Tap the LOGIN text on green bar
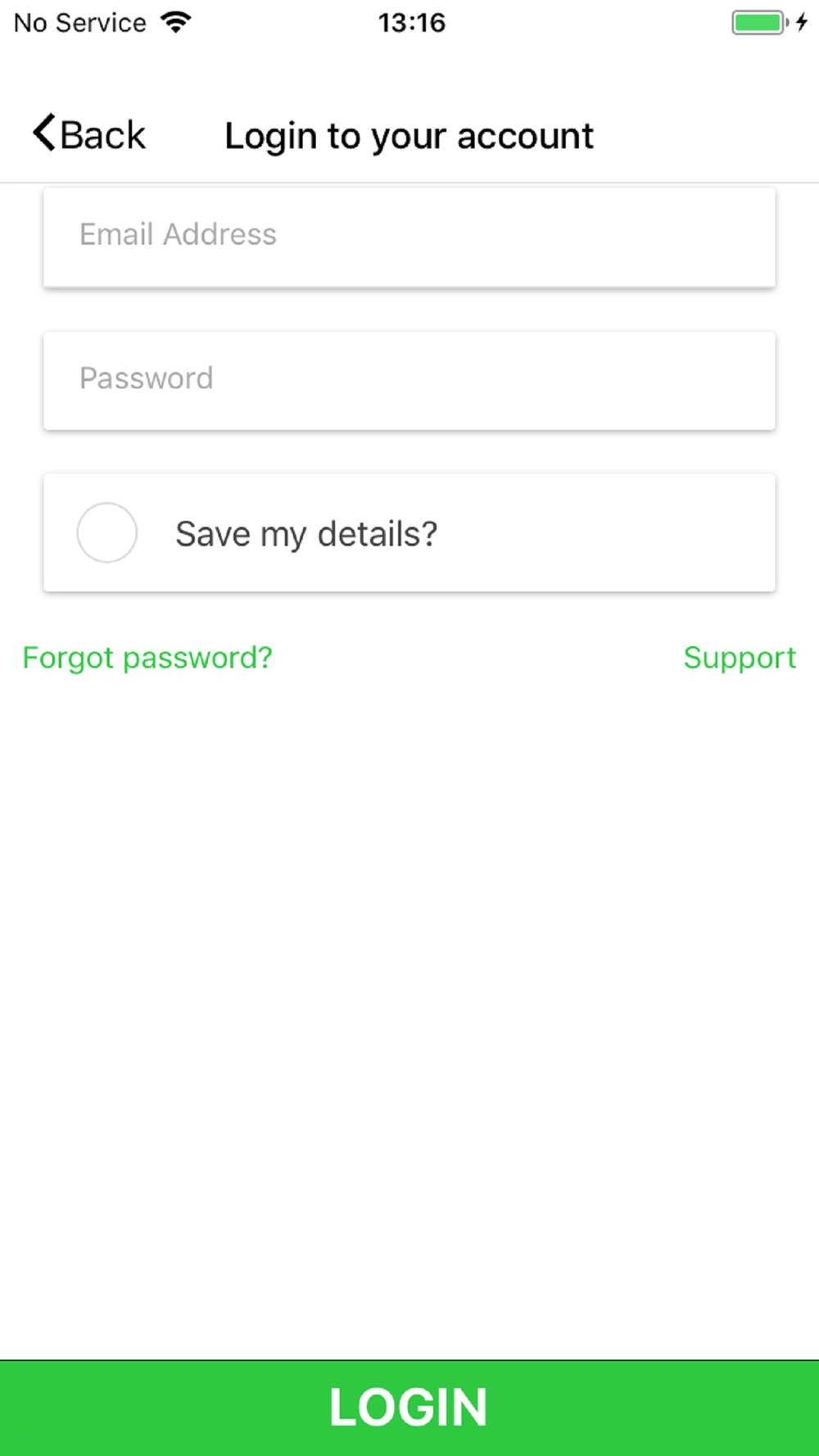 [x=409, y=1408]
